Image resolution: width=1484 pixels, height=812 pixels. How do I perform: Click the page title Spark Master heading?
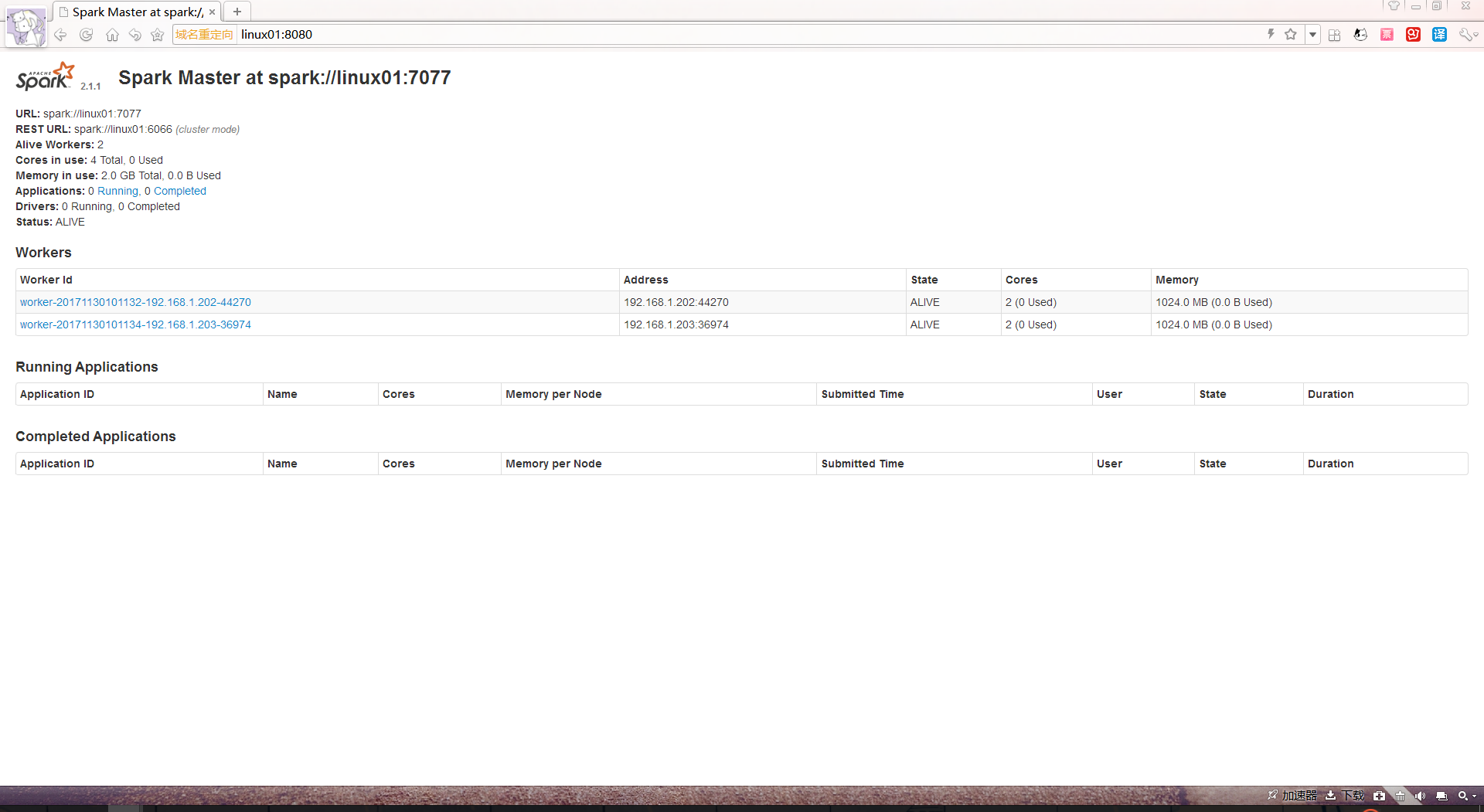pyautogui.click(x=284, y=77)
